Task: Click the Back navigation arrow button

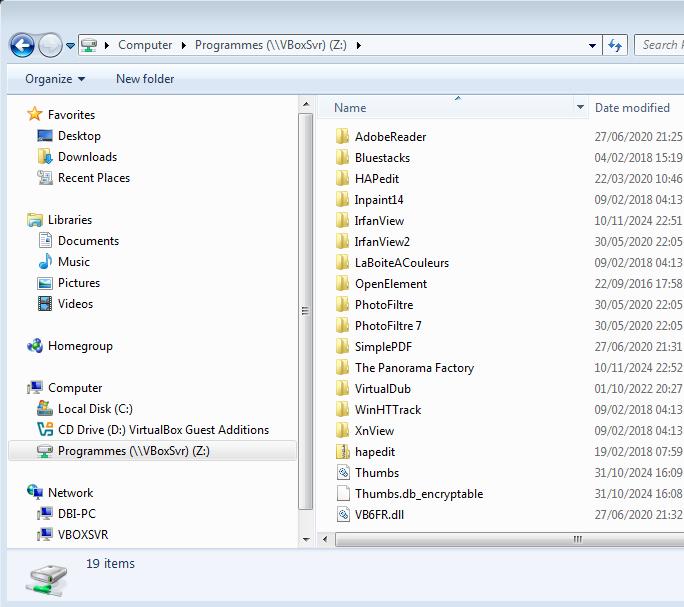Action: click(22, 45)
